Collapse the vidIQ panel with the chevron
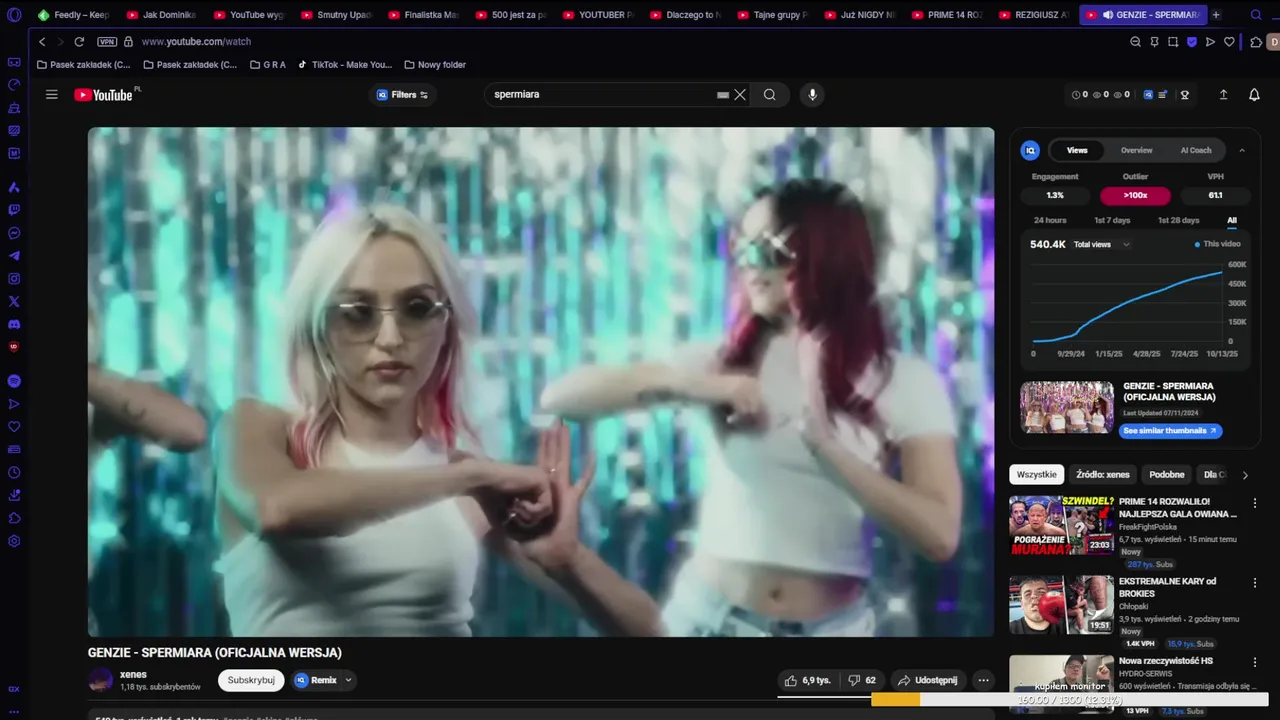Viewport: 1280px width, 720px height. click(1242, 150)
